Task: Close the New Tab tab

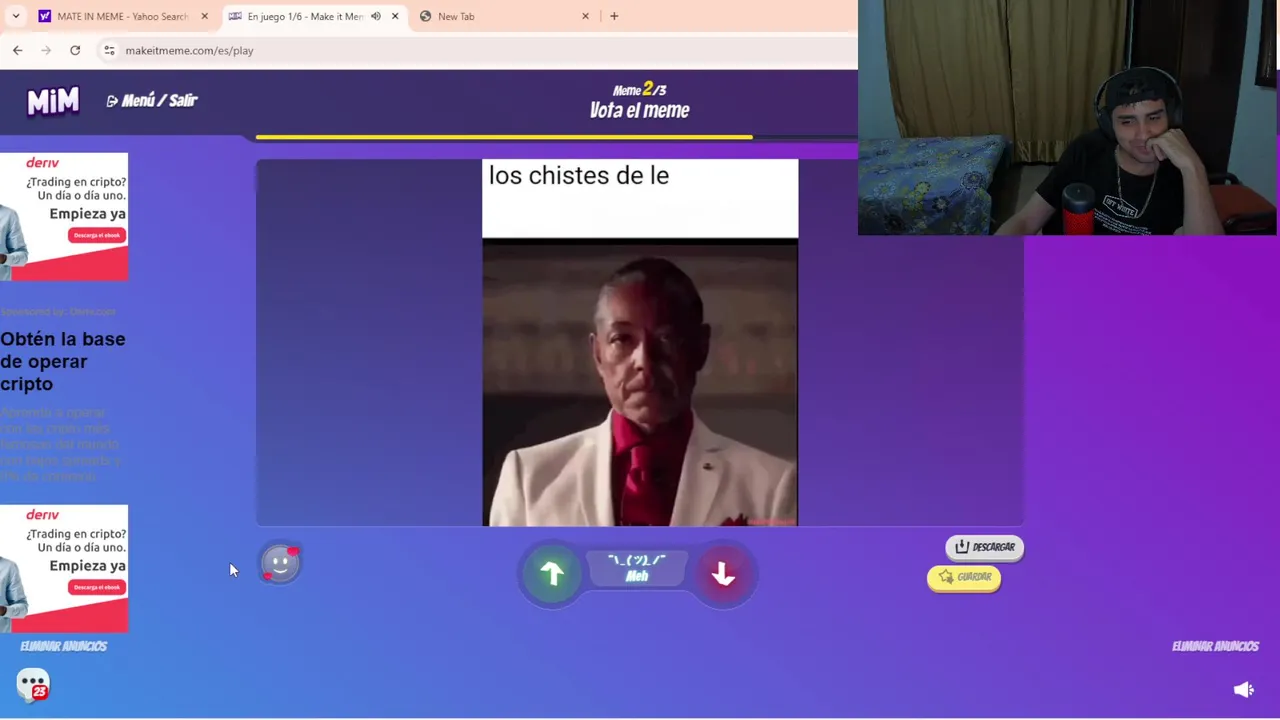Action: pyautogui.click(x=586, y=16)
